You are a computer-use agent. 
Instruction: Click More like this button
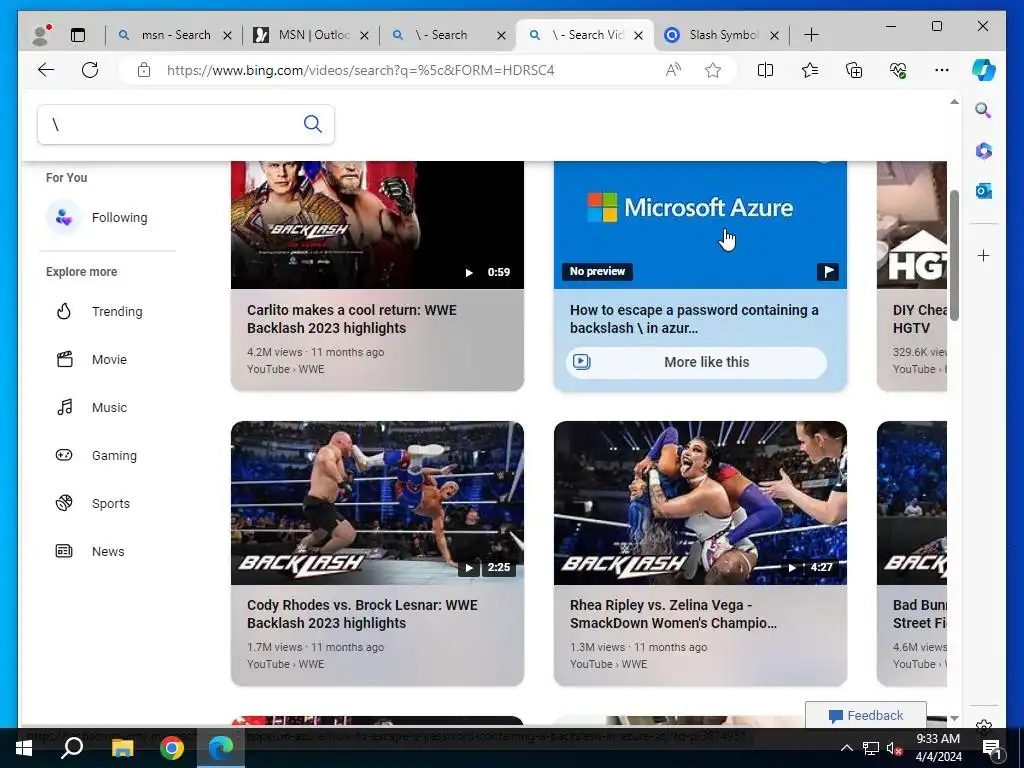click(x=696, y=362)
